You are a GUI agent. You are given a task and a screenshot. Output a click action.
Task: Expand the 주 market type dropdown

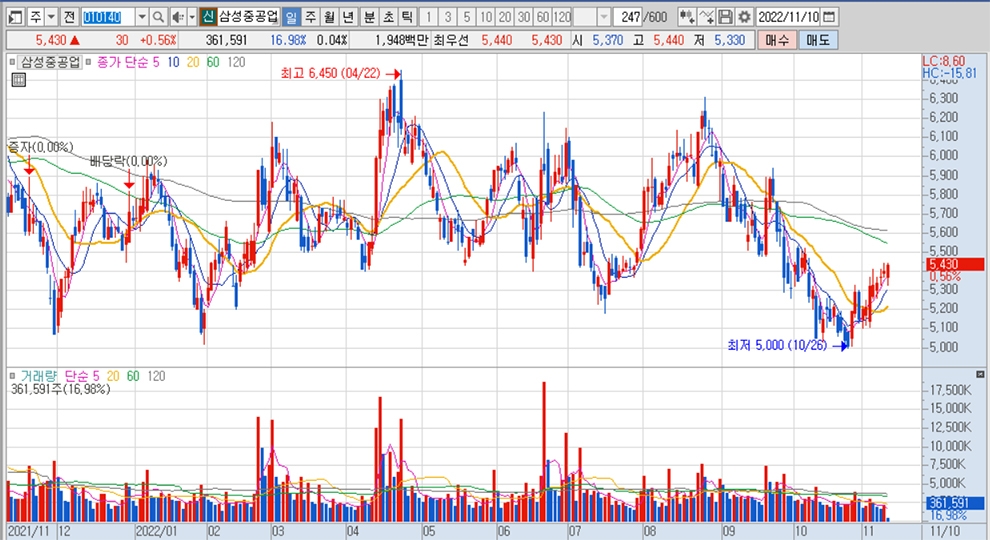[x=51, y=17]
